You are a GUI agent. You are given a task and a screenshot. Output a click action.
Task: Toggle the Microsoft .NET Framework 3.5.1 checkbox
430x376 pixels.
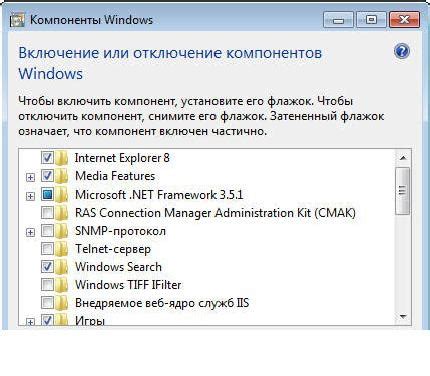click(47, 194)
